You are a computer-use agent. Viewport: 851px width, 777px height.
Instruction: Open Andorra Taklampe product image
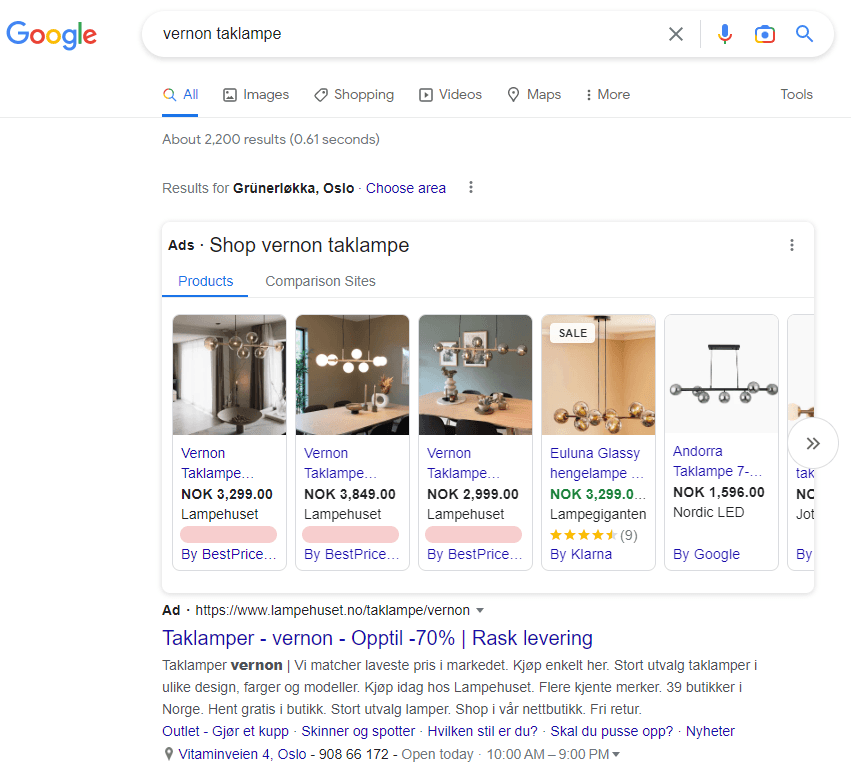(x=721, y=374)
